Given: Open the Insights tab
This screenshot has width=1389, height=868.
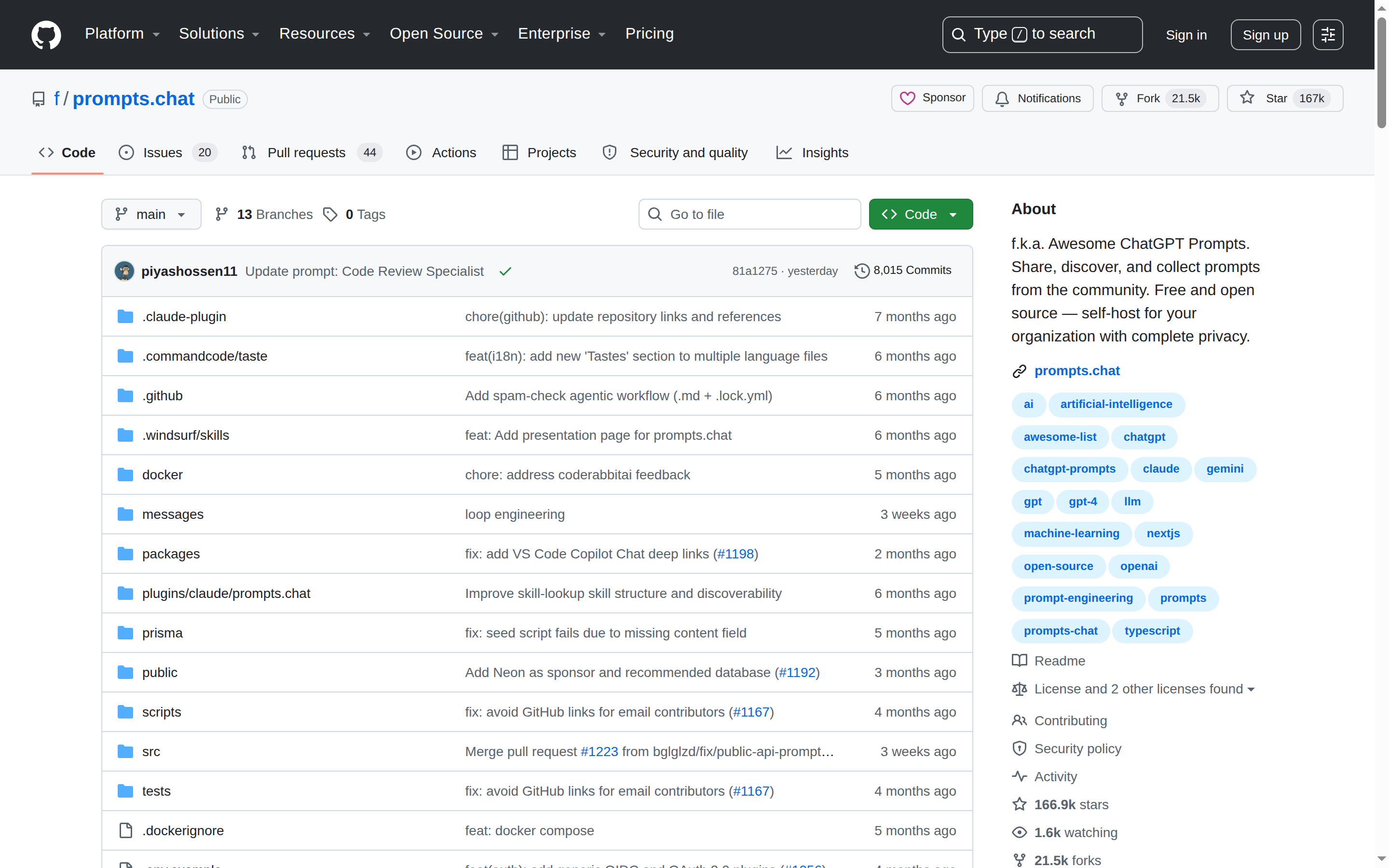Looking at the screenshot, I should tap(812, 153).
